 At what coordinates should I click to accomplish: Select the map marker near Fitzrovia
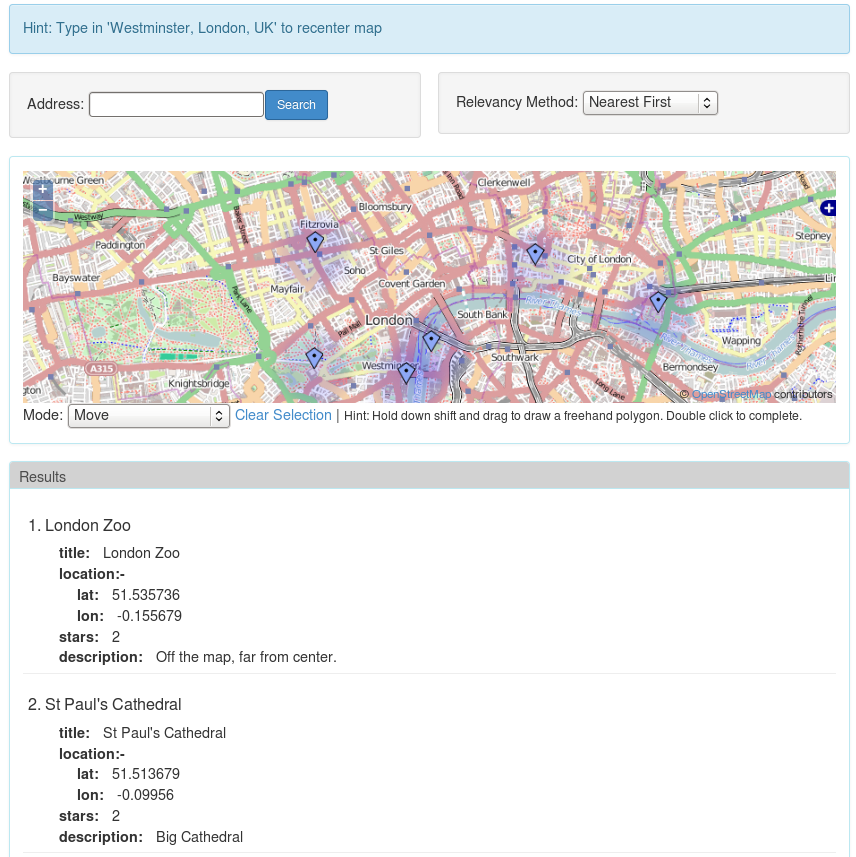(x=315, y=242)
